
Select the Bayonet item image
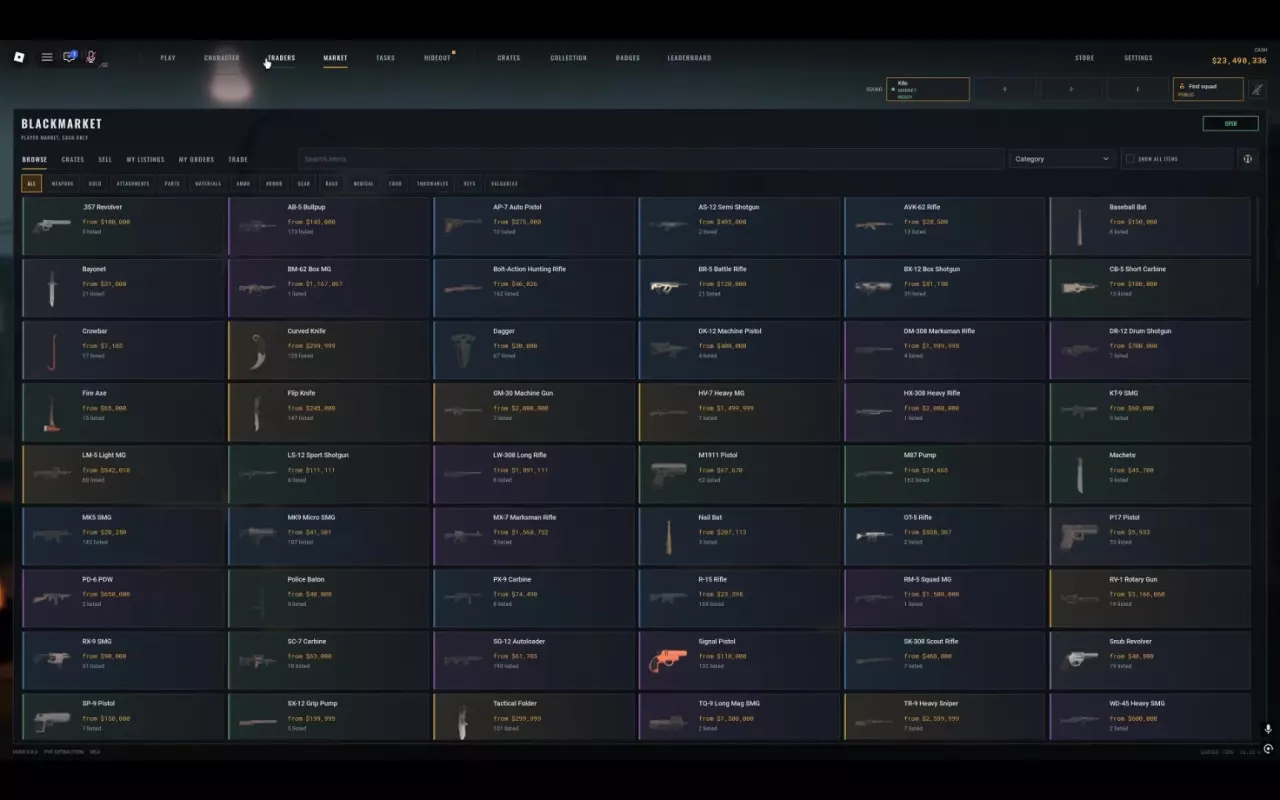(51, 288)
